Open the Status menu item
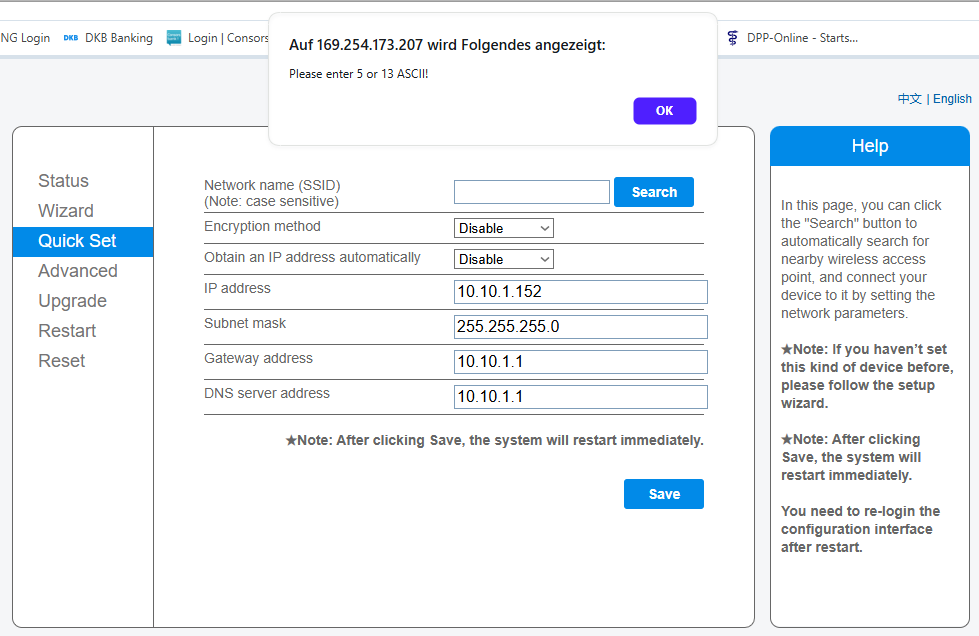This screenshot has width=979, height=636. (x=63, y=181)
